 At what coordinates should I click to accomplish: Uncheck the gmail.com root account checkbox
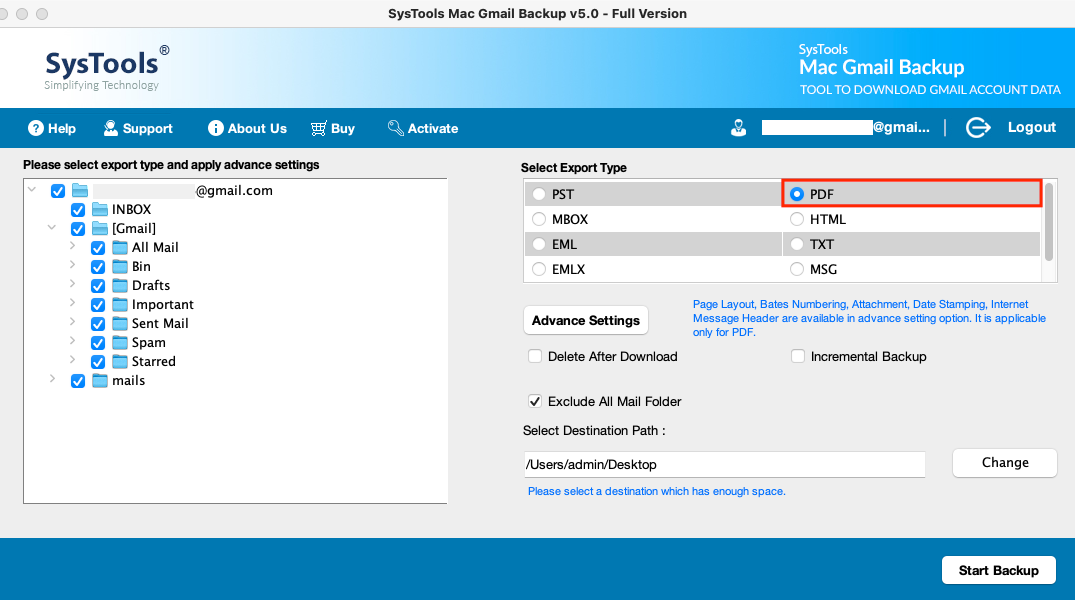pos(58,191)
